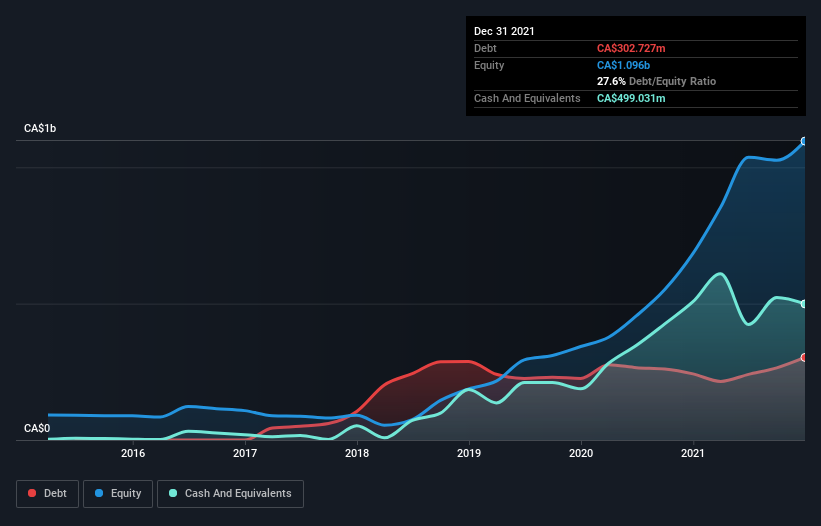Click the 2017 x-axis label
This screenshot has width=821, height=526.
coord(245,453)
